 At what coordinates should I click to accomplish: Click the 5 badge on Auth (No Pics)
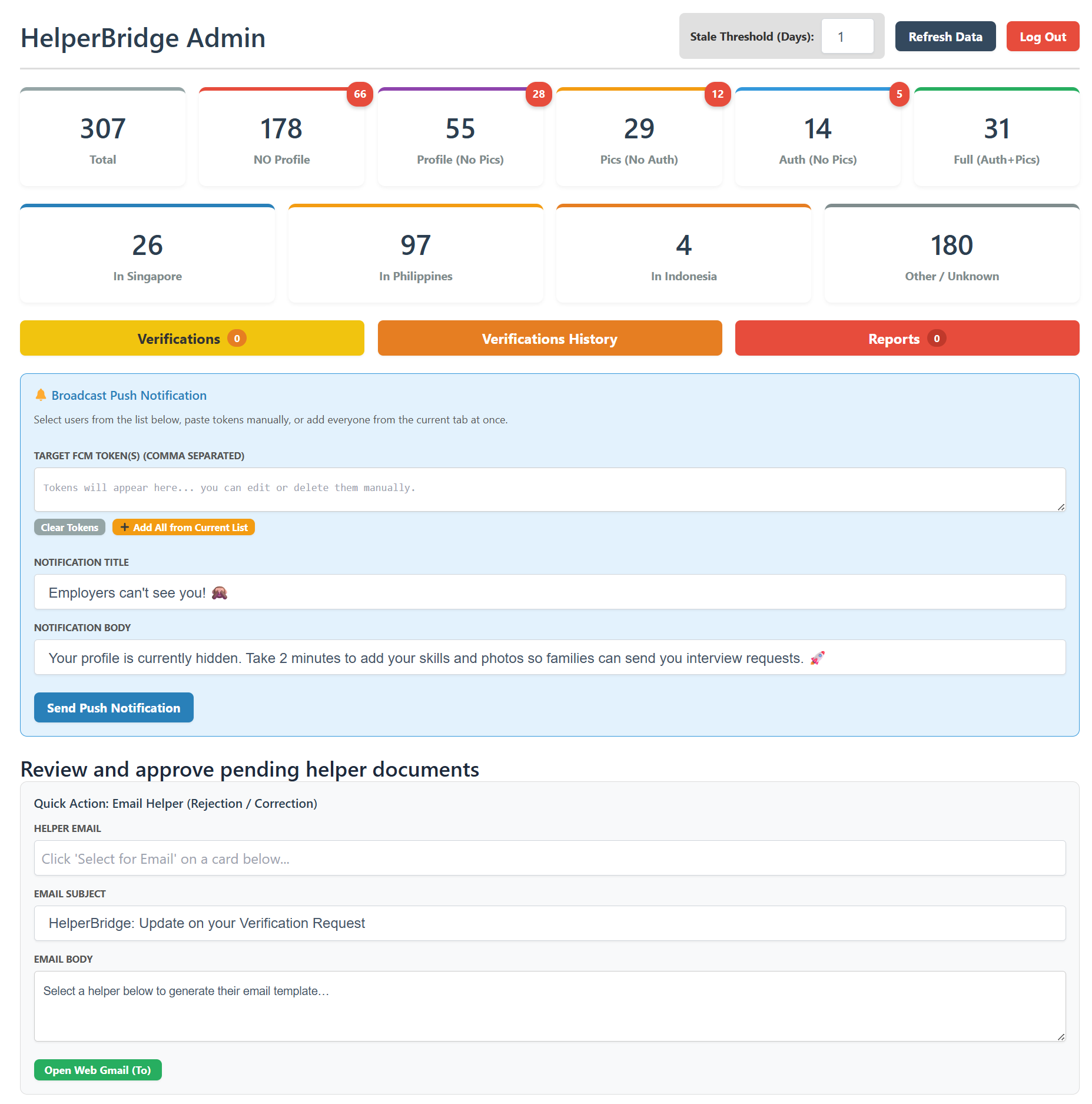(x=899, y=94)
